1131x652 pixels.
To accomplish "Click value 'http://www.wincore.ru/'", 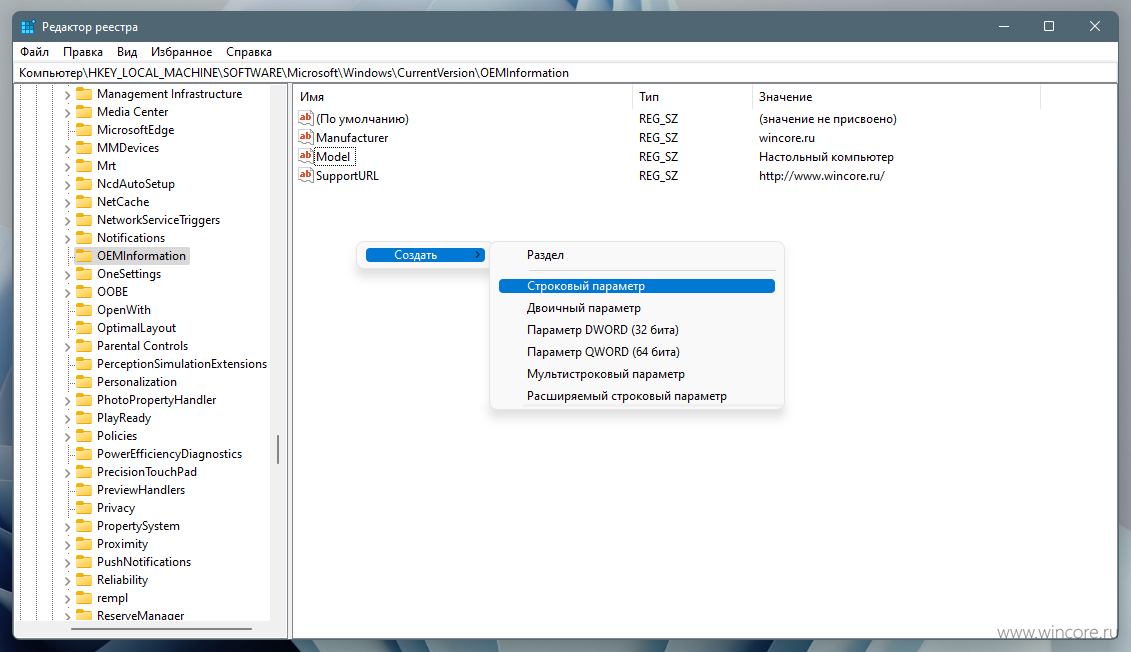I will click(x=822, y=175).
